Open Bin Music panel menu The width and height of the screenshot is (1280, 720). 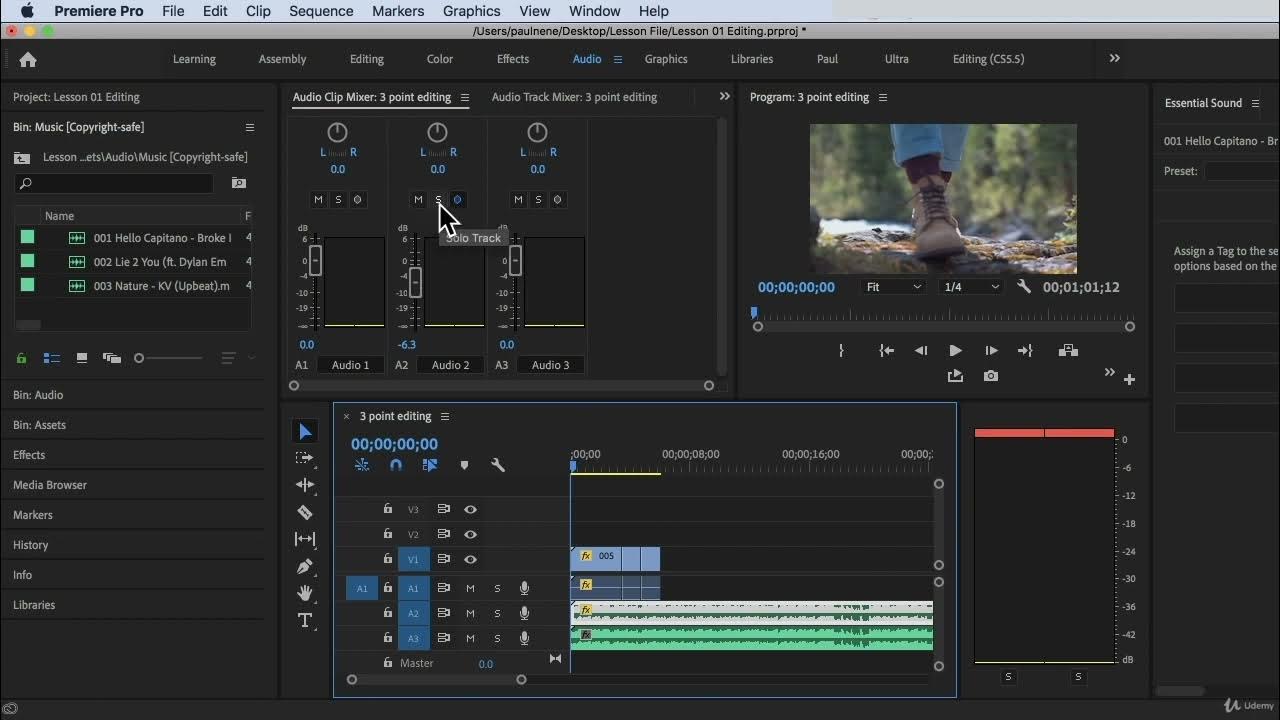click(x=250, y=127)
